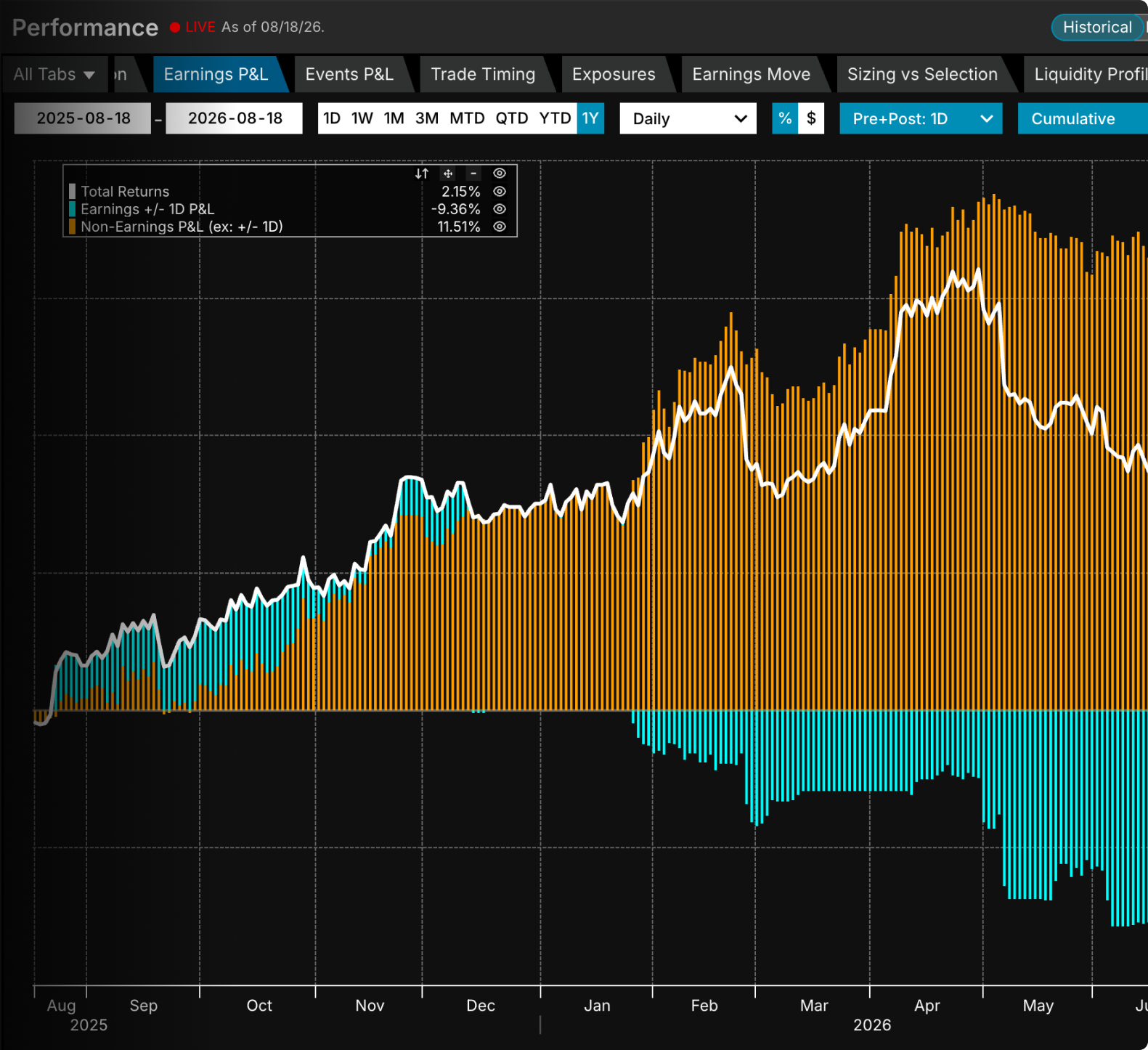Open the Daily frequency dropdown

coord(688,118)
